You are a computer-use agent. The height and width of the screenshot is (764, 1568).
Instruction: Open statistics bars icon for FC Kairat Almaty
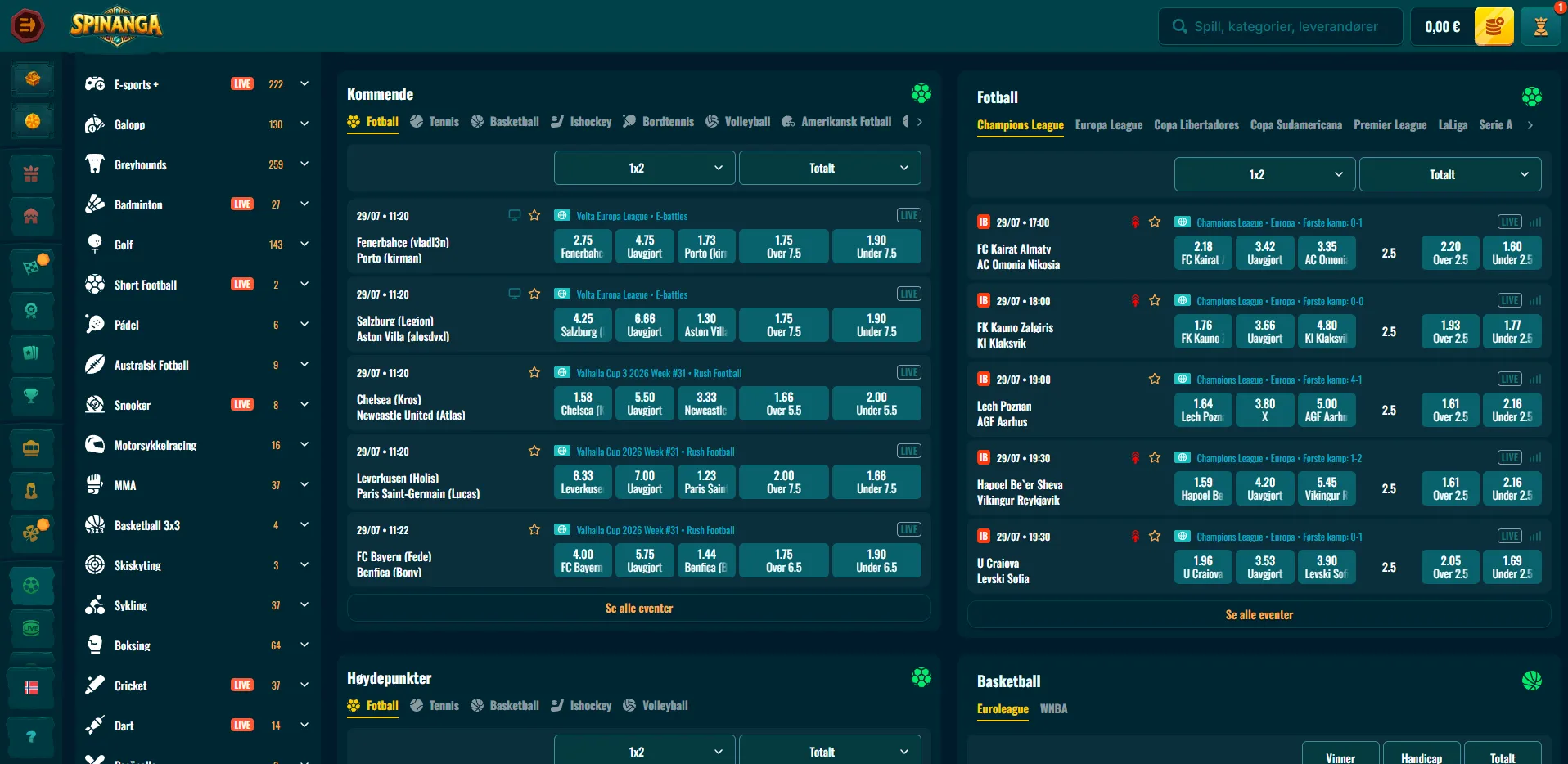click(1535, 222)
